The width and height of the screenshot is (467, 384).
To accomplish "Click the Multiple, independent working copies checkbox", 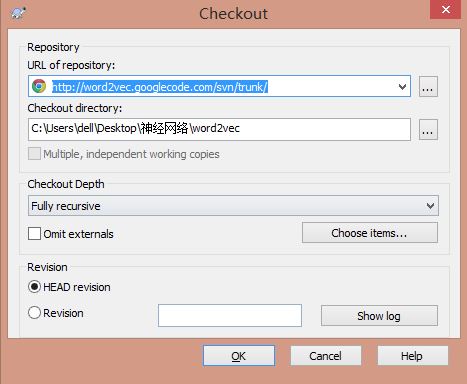I will [x=34, y=154].
